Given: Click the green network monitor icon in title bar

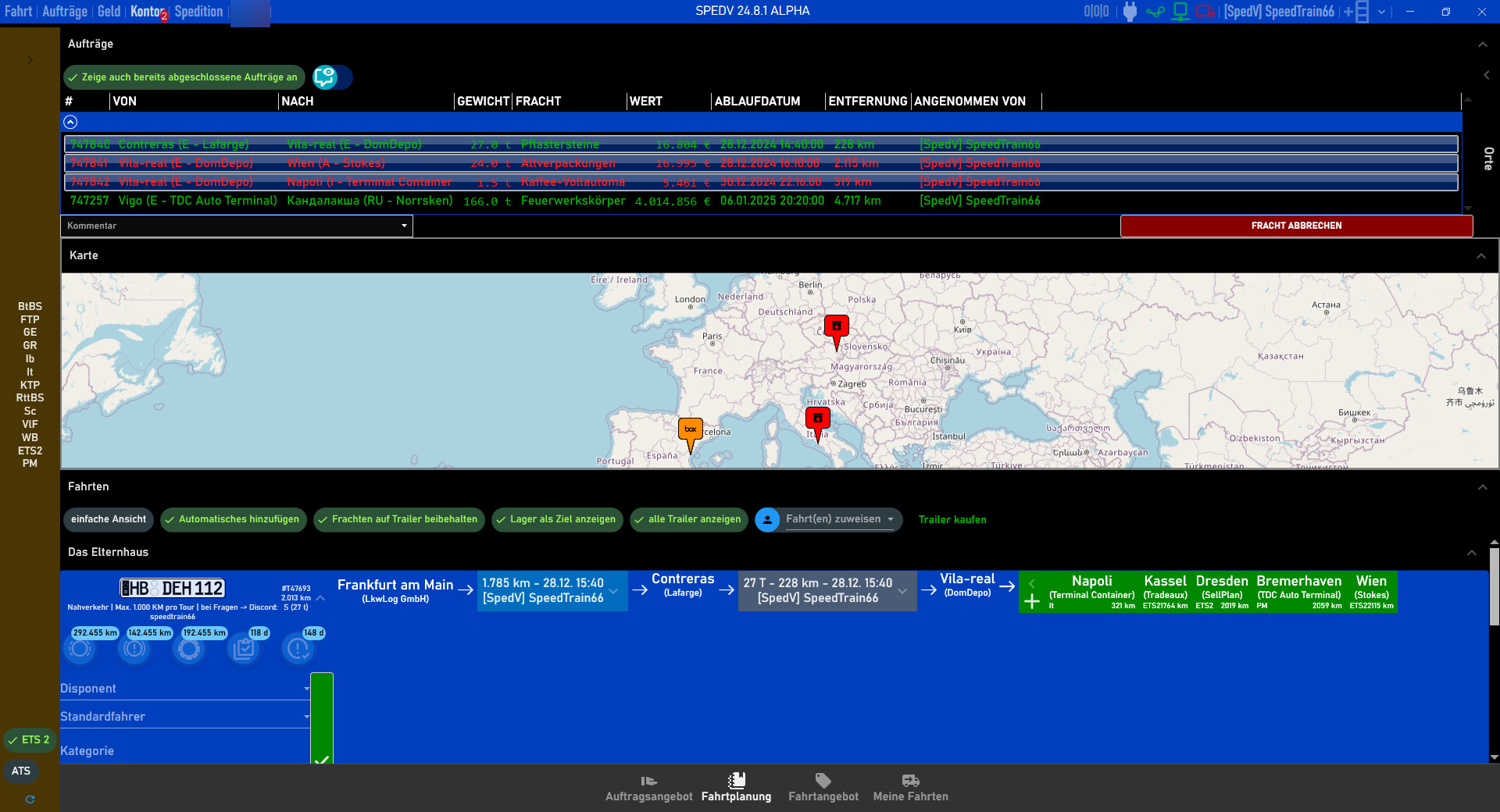Looking at the screenshot, I should tap(1180, 11).
